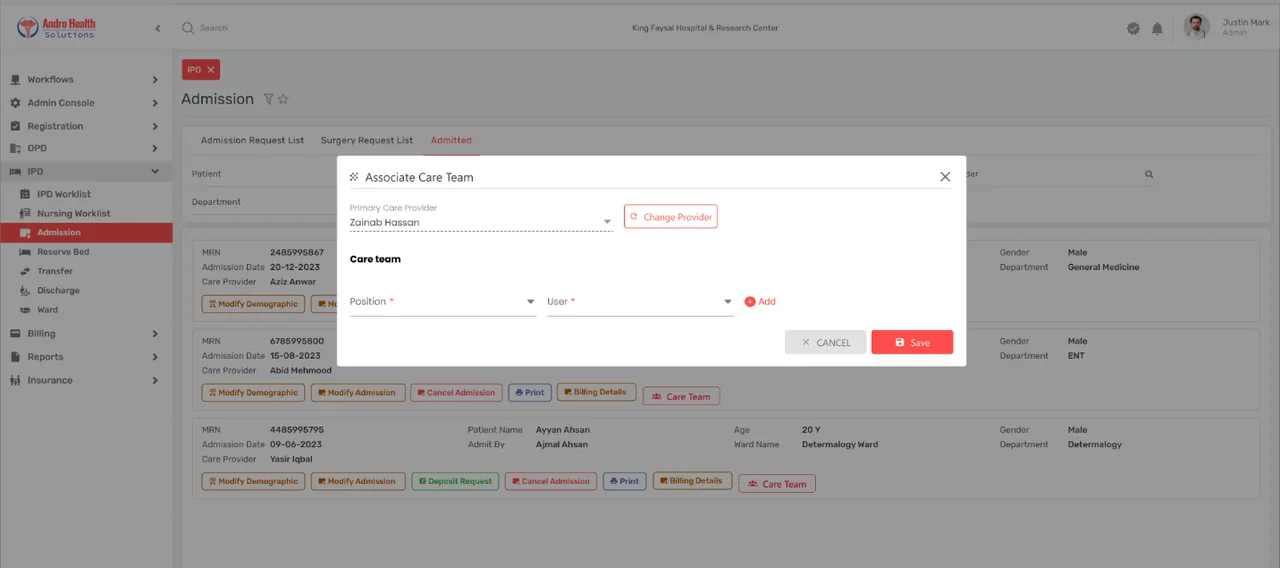Save the care team
1280x568 pixels.
click(912, 342)
